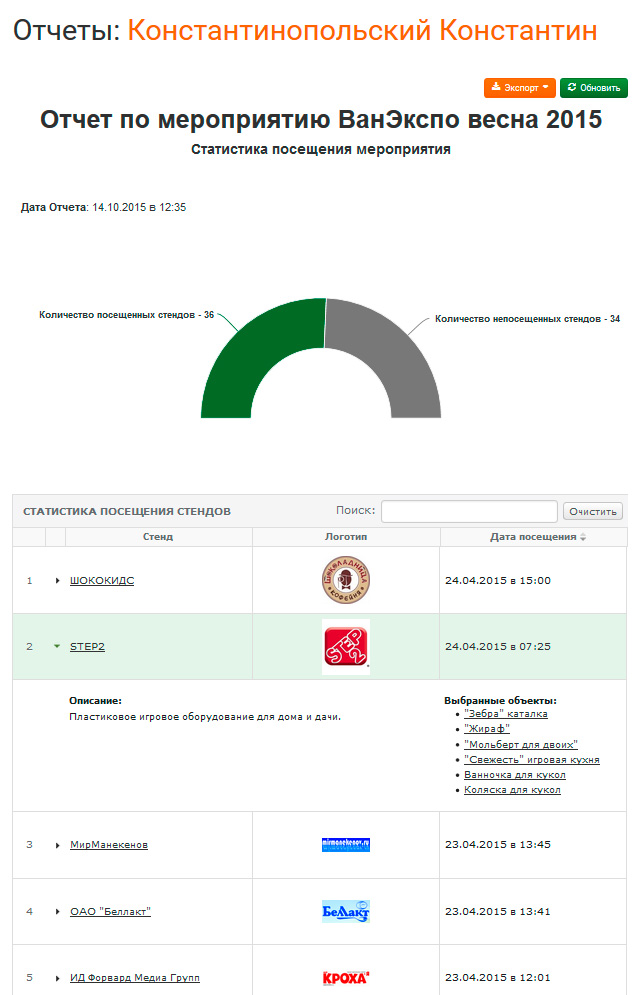Open the Коляска для кукол link
Screen dimensions: 639x995
[x=512, y=790]
